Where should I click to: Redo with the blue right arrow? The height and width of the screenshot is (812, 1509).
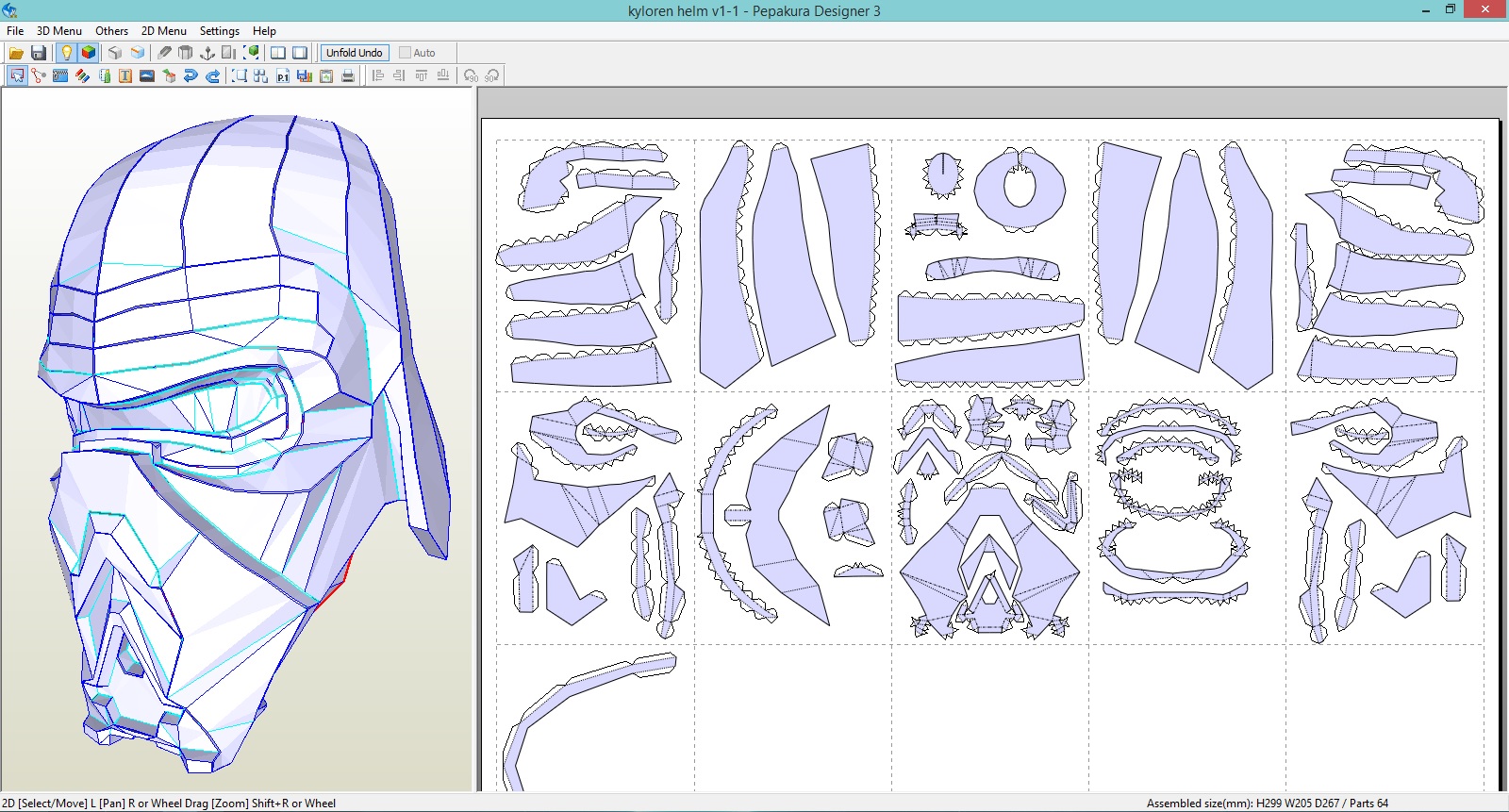tap(212, 75)
